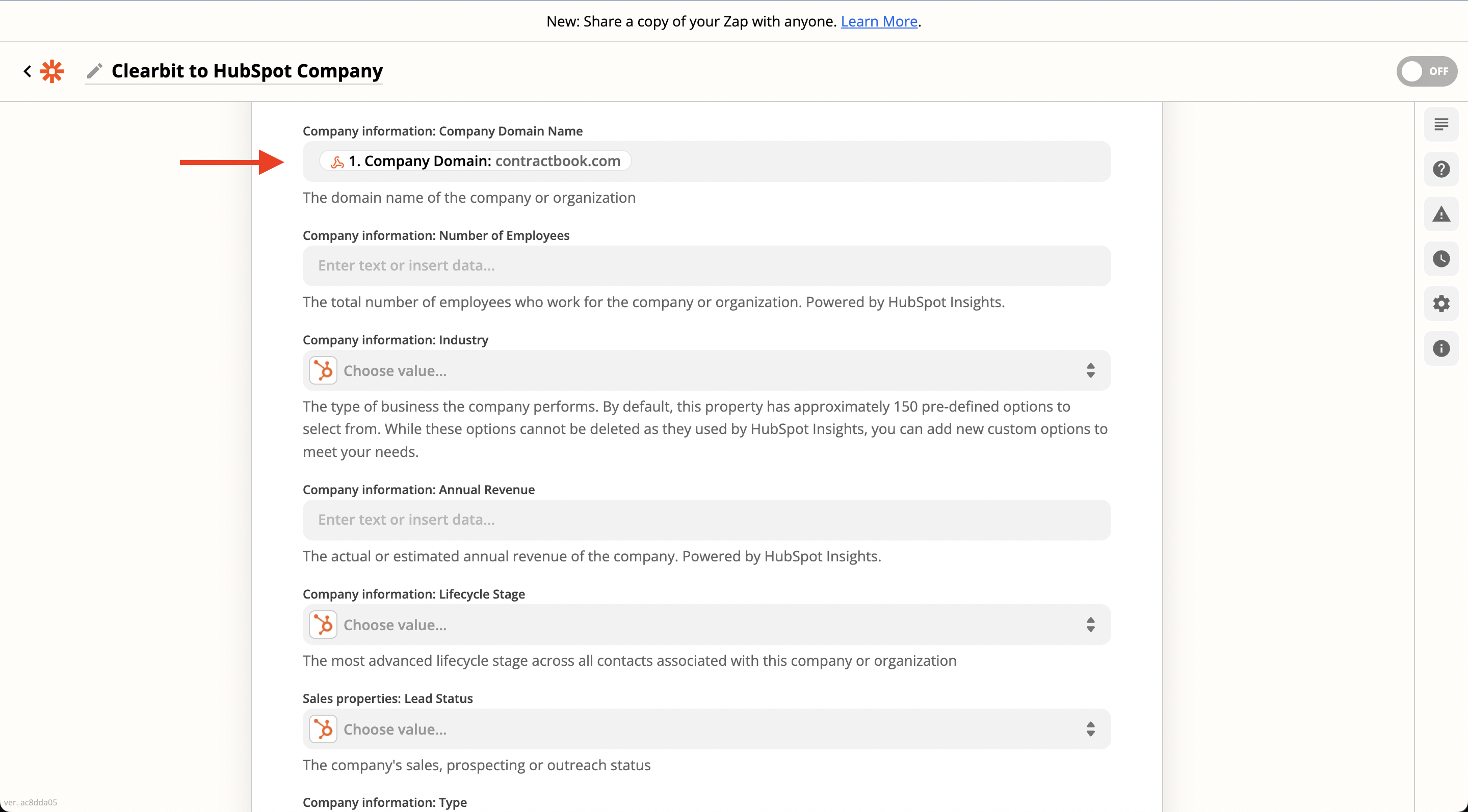Click HubSpot icon in Industry field

point(323,371)
